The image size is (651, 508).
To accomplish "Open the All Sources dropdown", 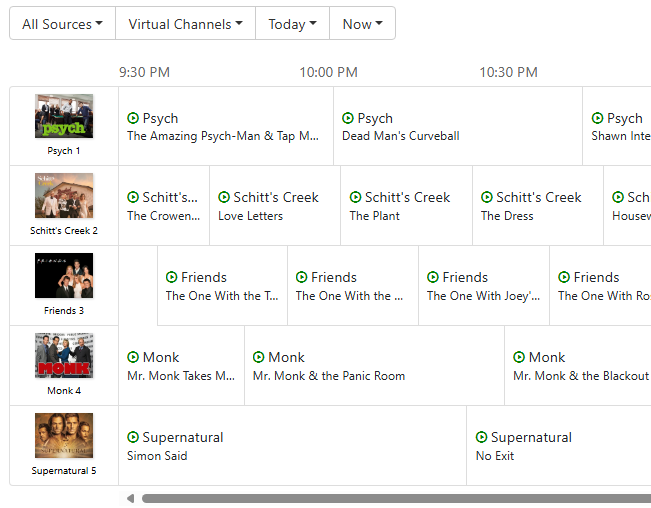I will point(62,24).
